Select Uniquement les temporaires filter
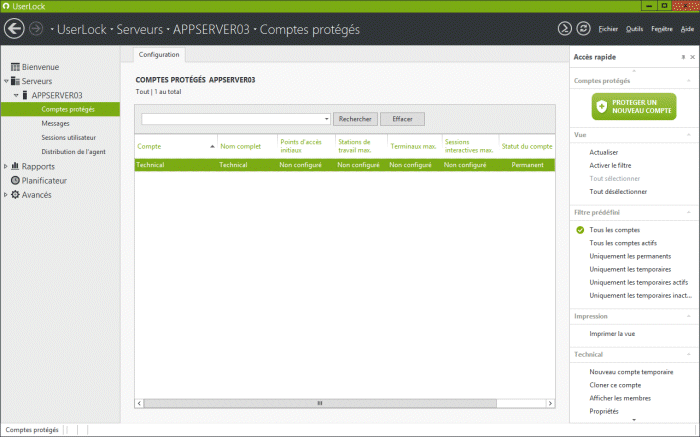The width and height of the screenshot is (700, 437). click(x=630, y=269)
